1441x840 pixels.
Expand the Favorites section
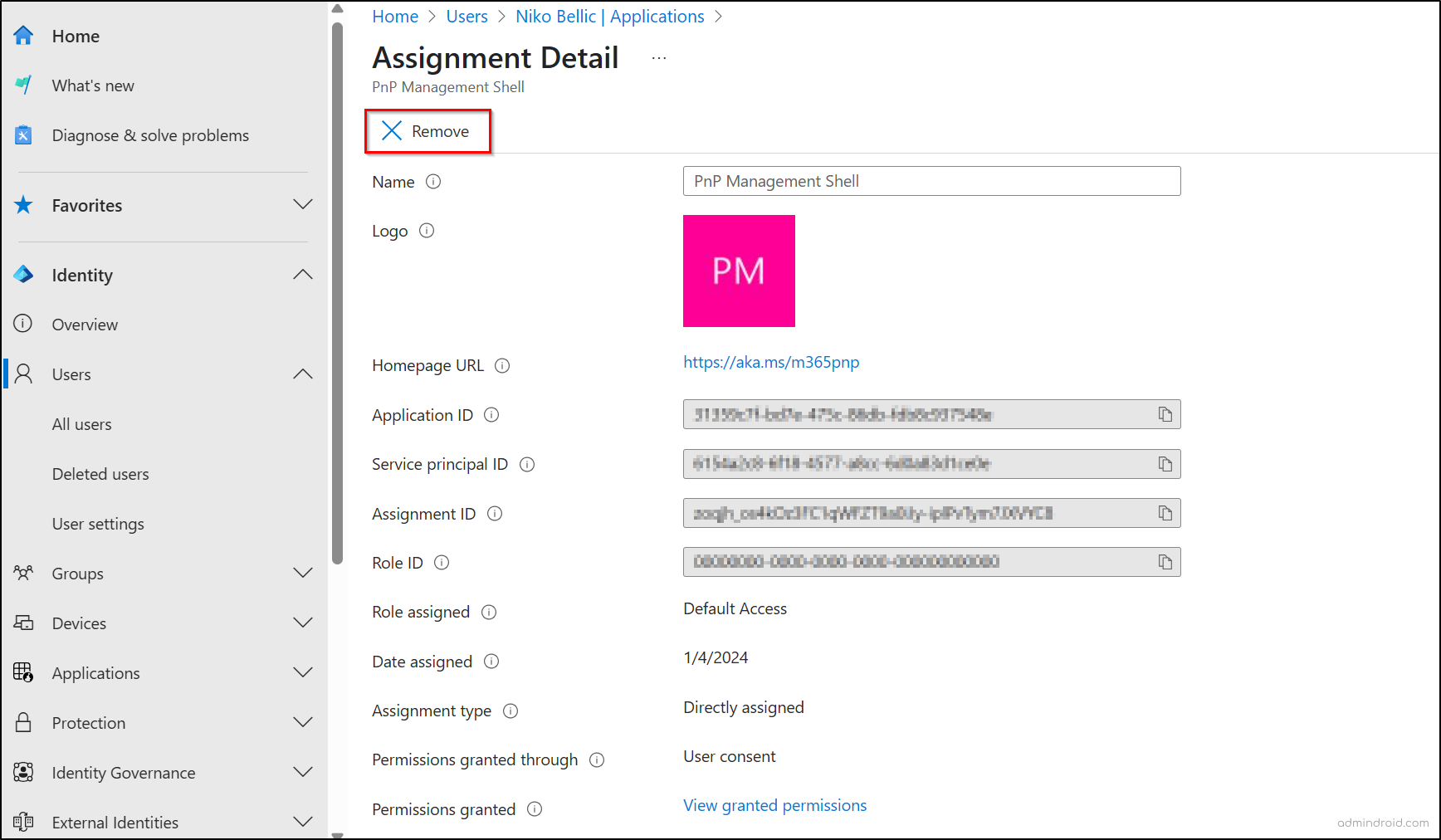tap(303, 204)
